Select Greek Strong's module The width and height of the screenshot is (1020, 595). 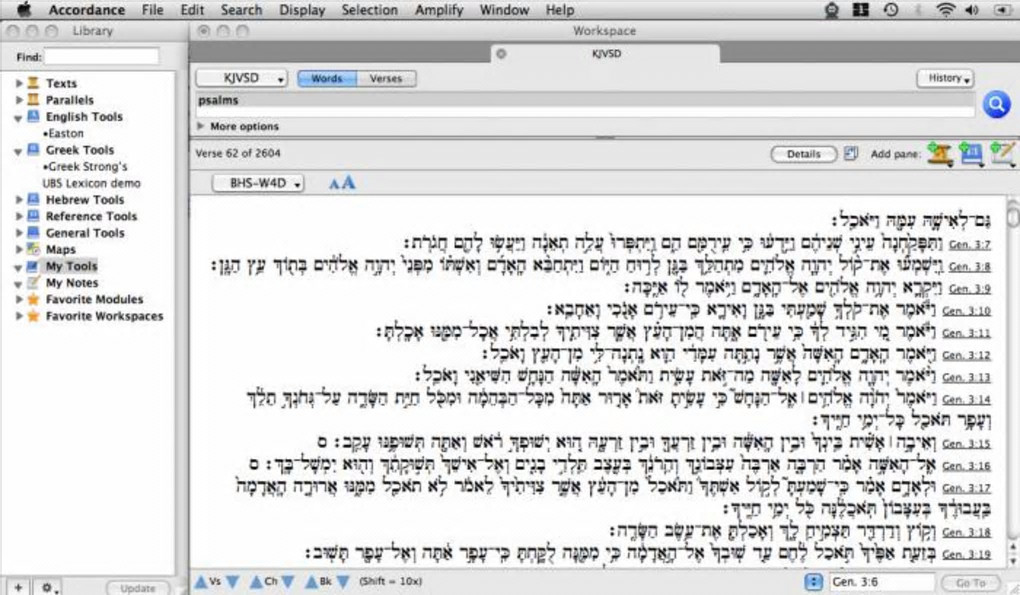tap(85, 166)
